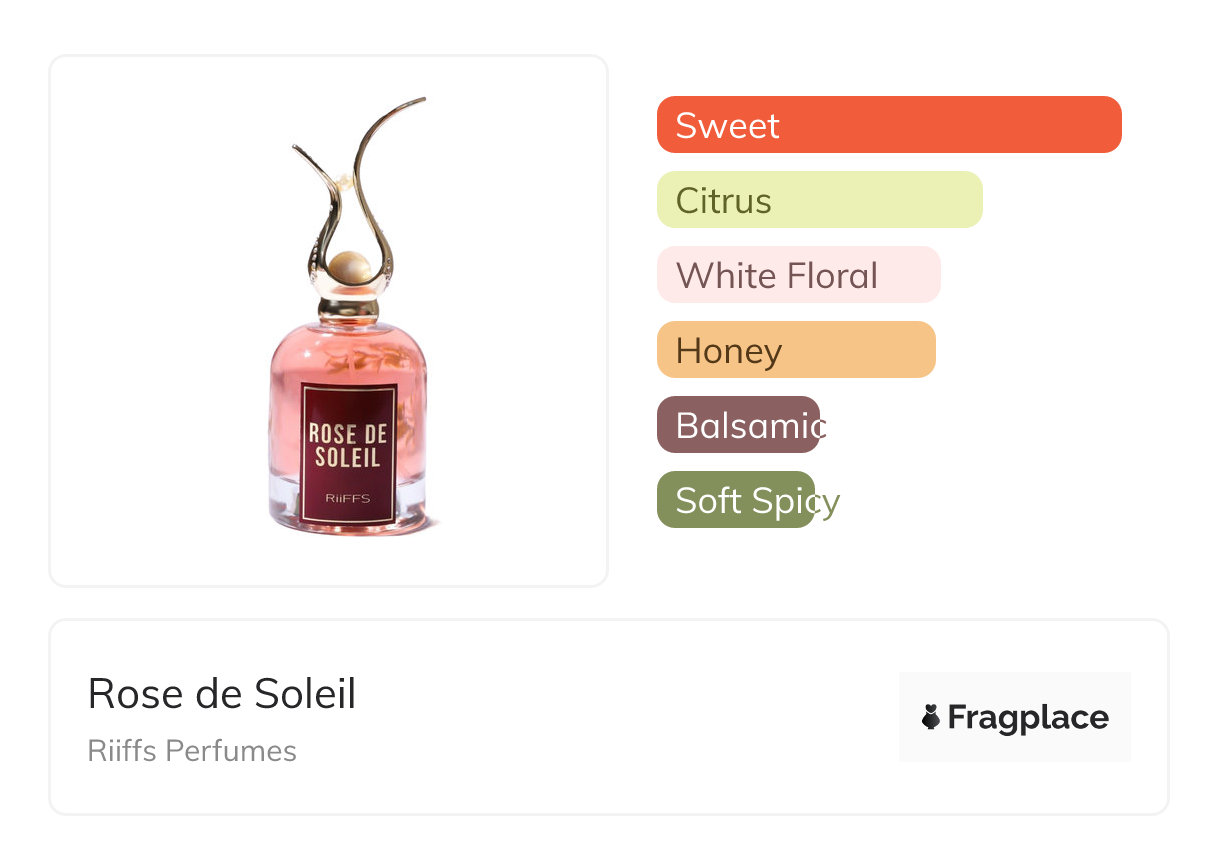Screen dimensions: 1218x864
Task: Click the 'Honey' text label
Action: (x=728, y=351)
